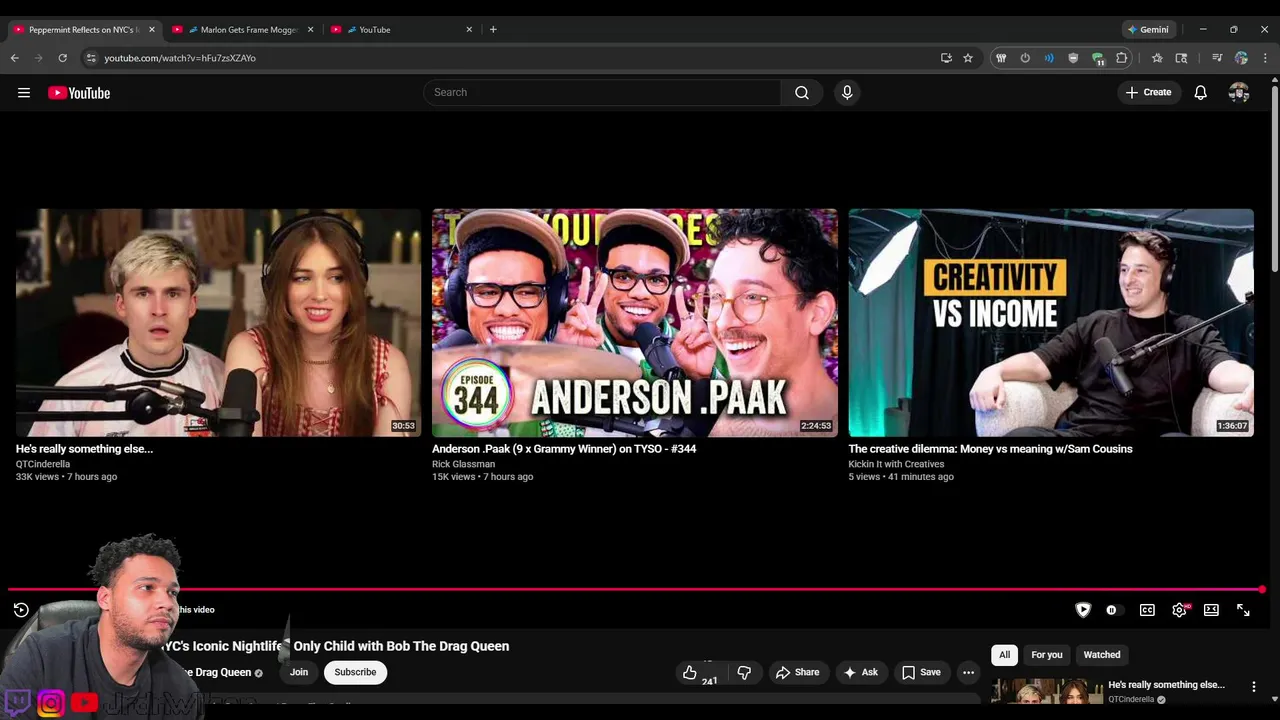Click the Ask button
Viewport: 1280px width, 720px height.
[861, 673]
